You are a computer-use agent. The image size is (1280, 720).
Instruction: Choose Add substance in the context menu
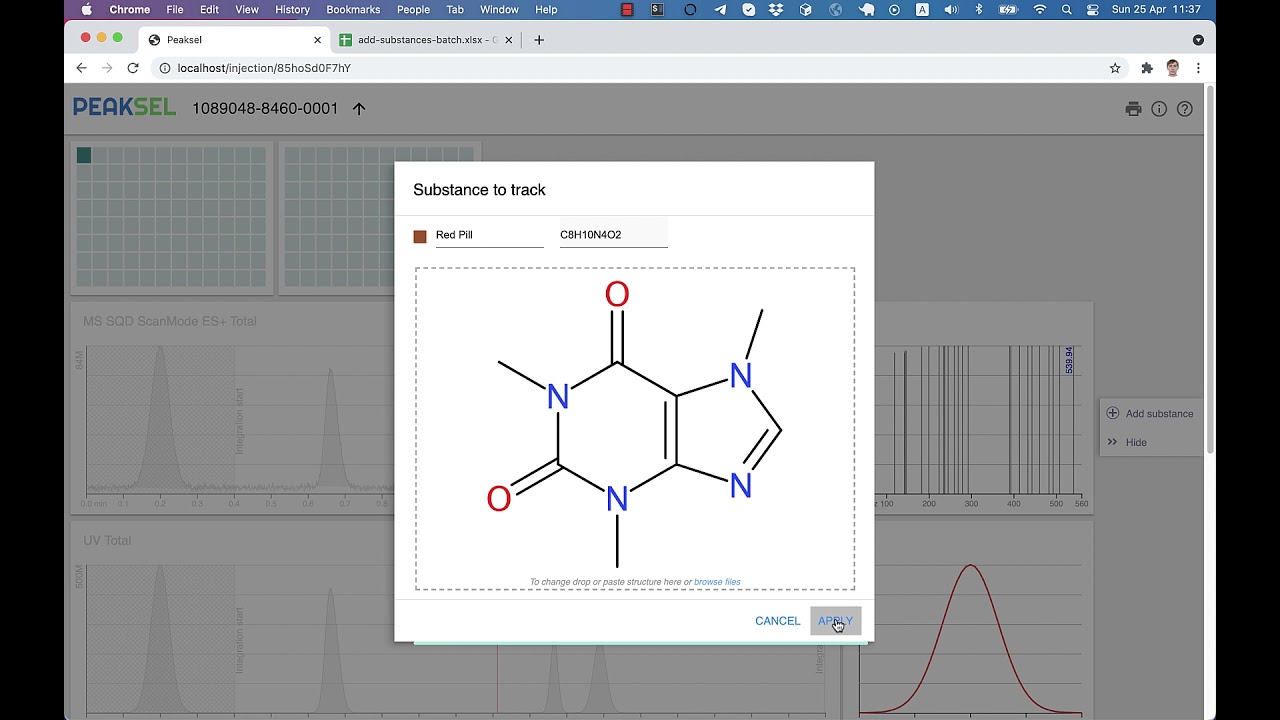point(1150,413)
